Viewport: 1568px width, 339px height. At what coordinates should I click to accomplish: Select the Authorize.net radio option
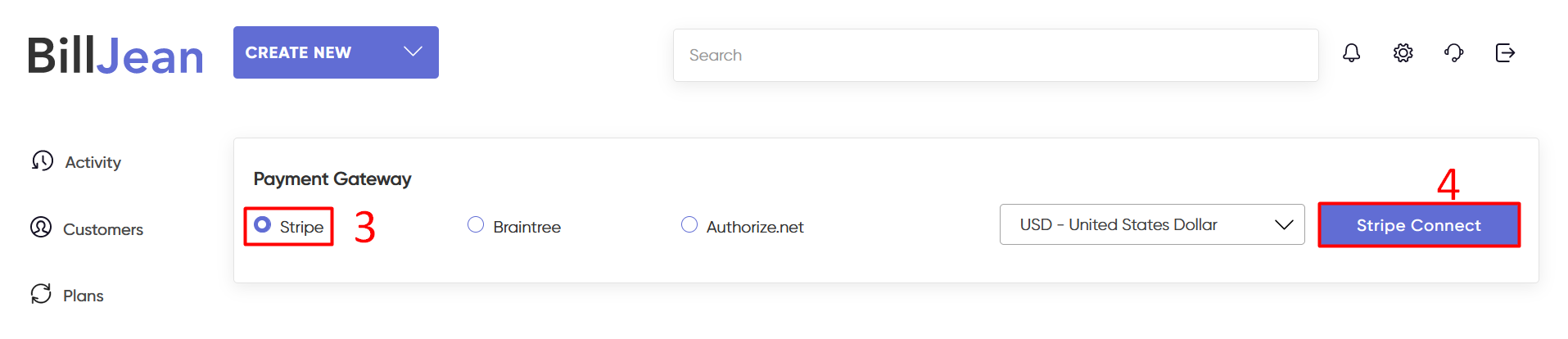(x=689, y=224)
